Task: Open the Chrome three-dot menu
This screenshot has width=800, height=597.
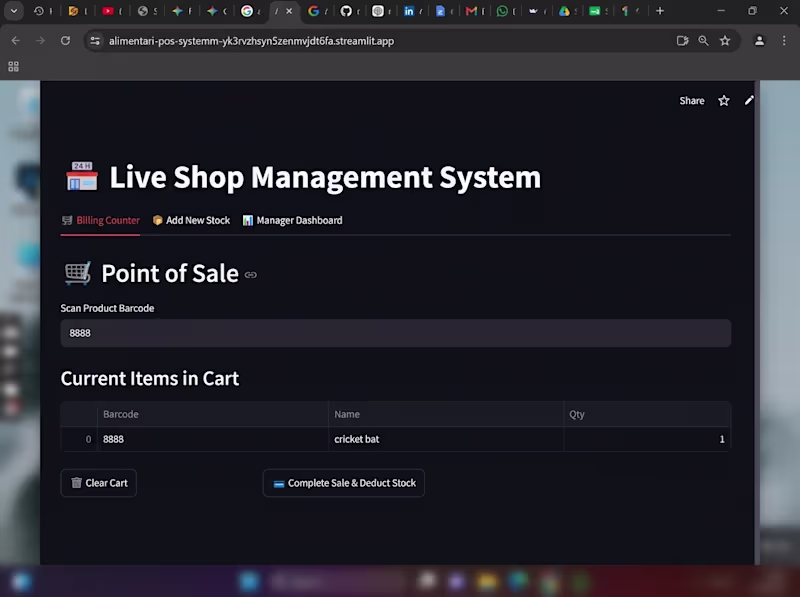Action: click(784, 41)
